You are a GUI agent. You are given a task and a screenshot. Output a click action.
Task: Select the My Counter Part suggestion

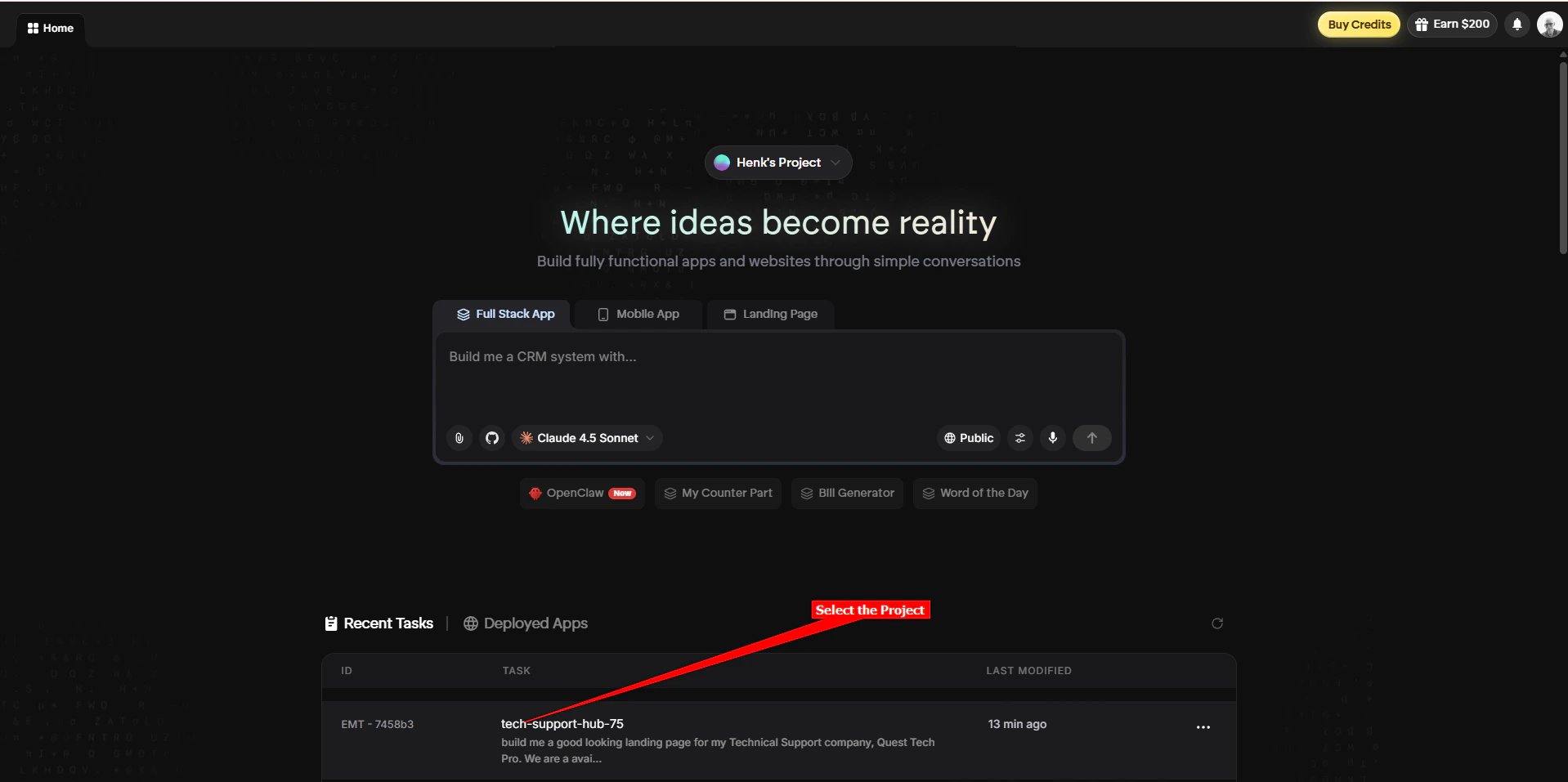click(x=718, y=494)
